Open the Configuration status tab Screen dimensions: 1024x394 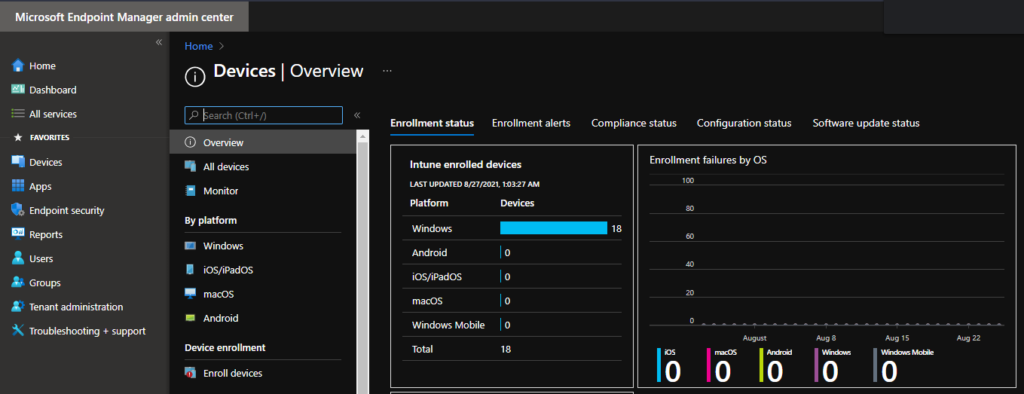coord(744,123)
